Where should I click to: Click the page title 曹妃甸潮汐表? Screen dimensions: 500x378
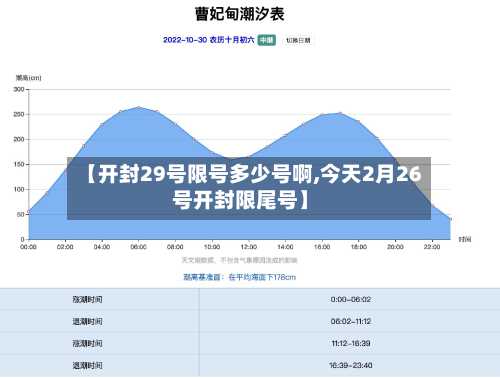[x=240, y=14]
